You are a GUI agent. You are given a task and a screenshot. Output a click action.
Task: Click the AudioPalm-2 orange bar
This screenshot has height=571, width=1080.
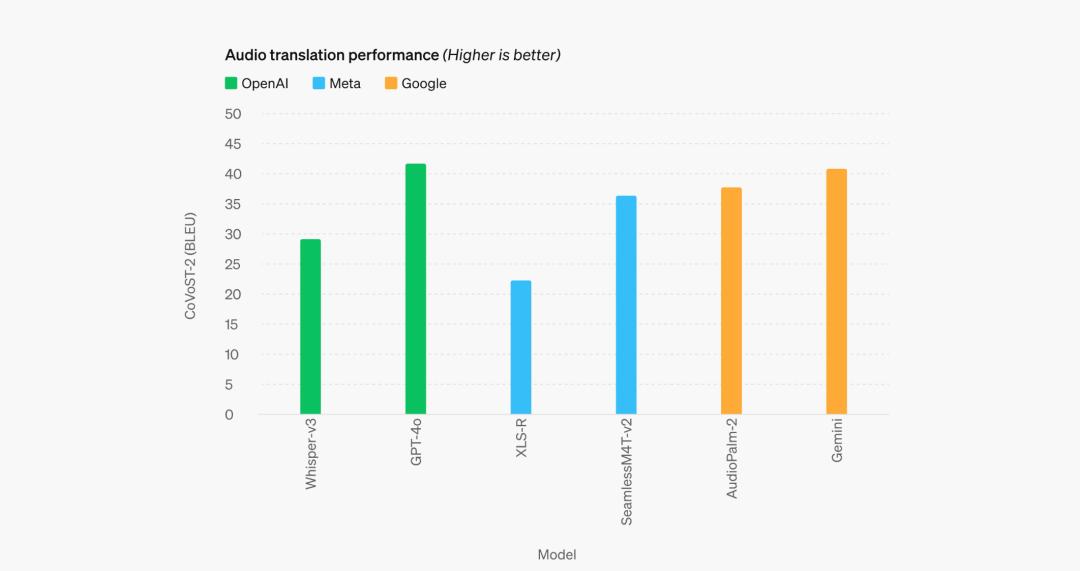pos(731,300)
